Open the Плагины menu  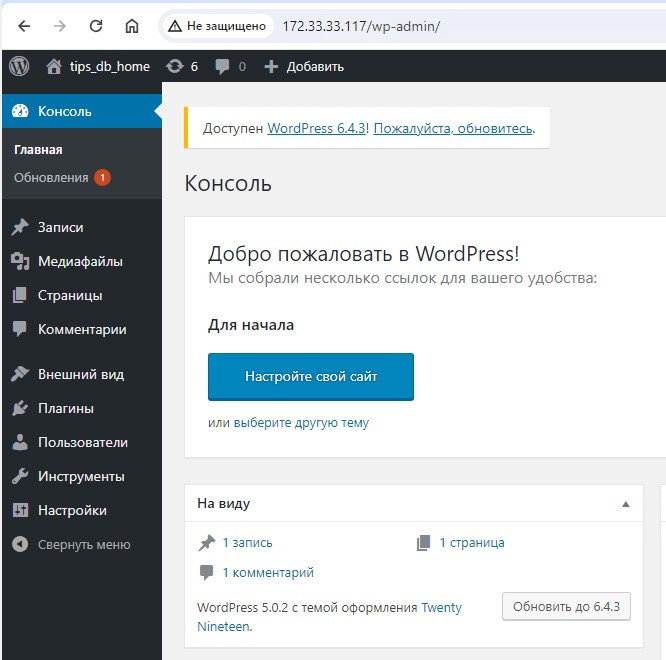[x=65, y=408]
